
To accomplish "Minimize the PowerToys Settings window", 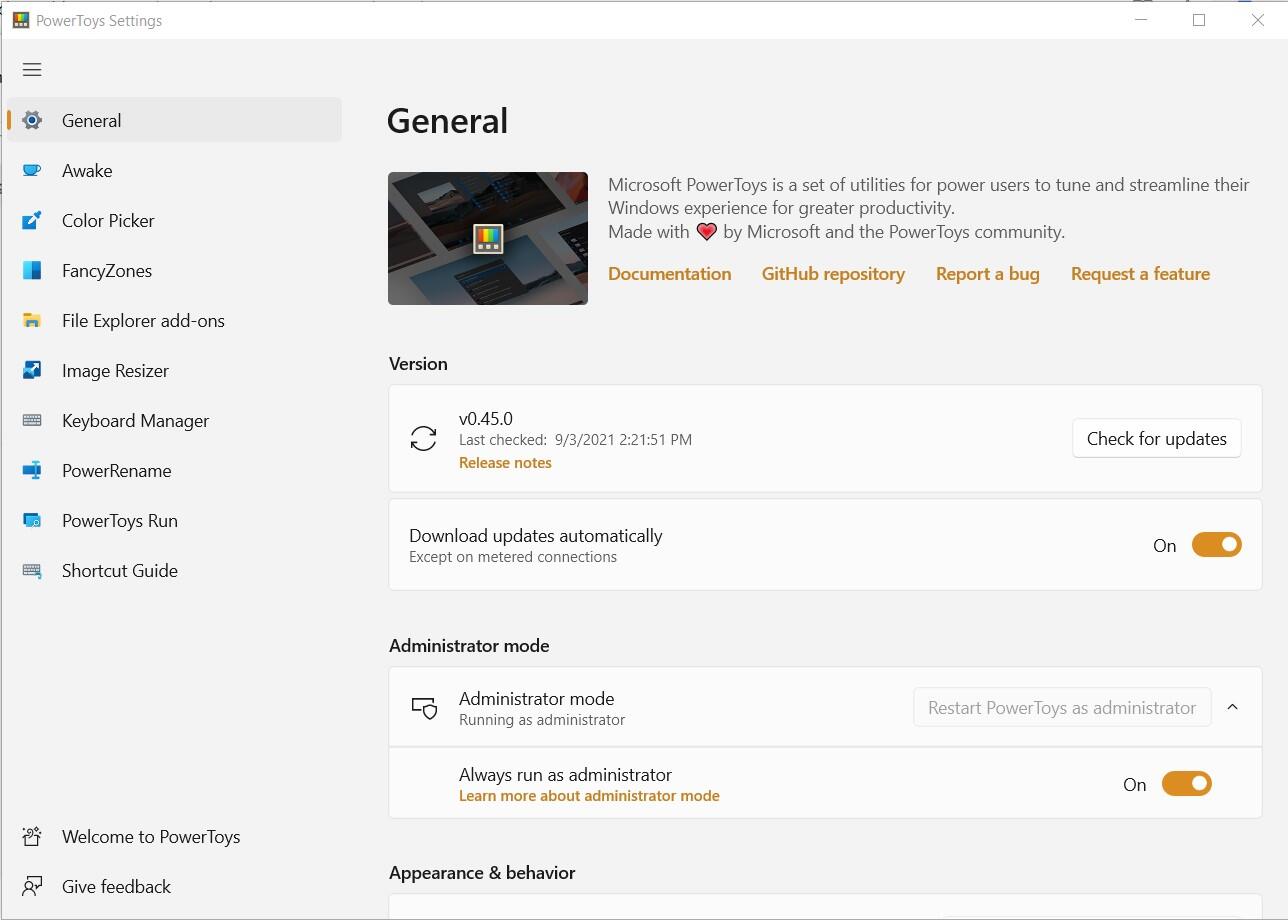I will point(1141,20).
